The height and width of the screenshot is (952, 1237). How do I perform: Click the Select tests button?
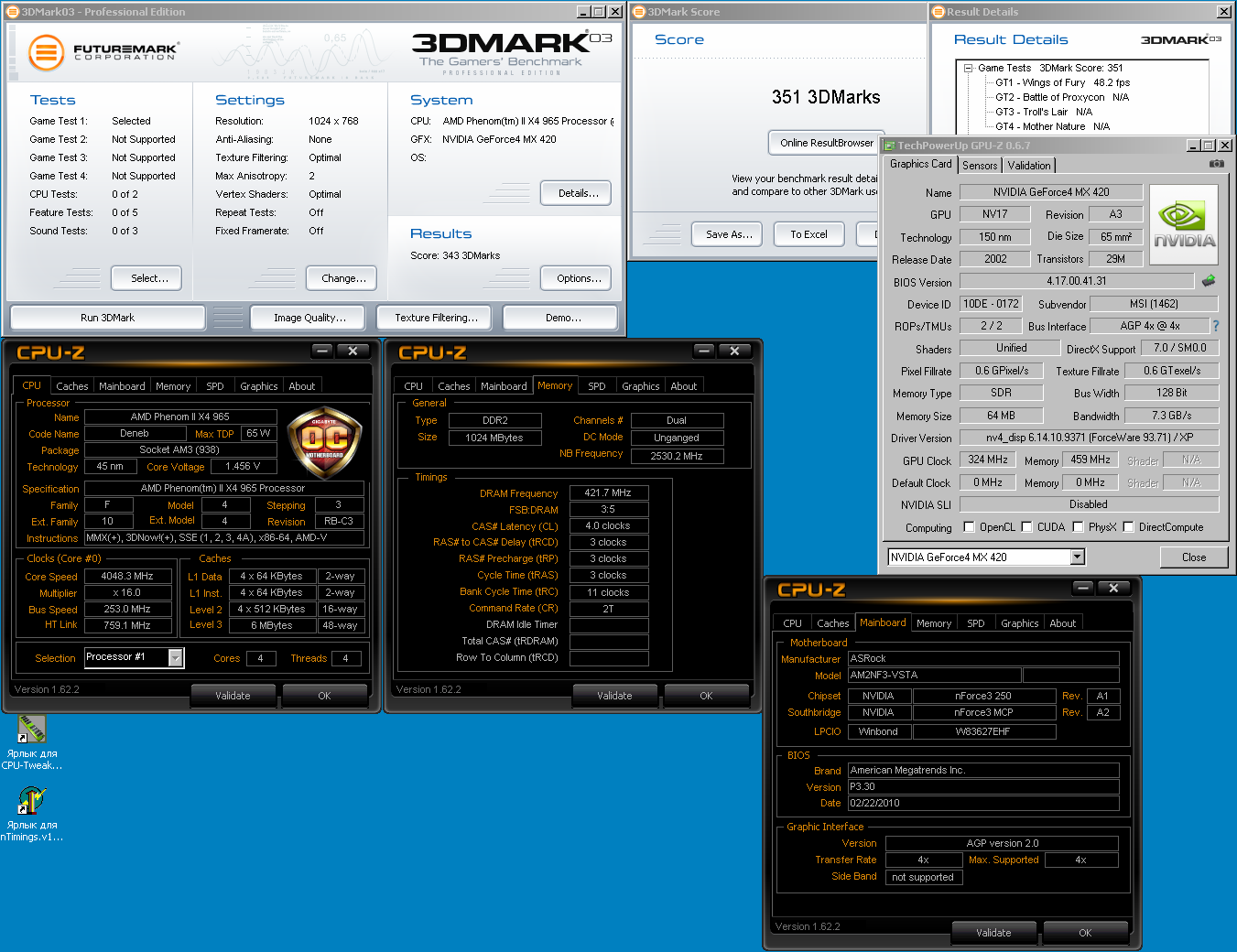[146, 278]
